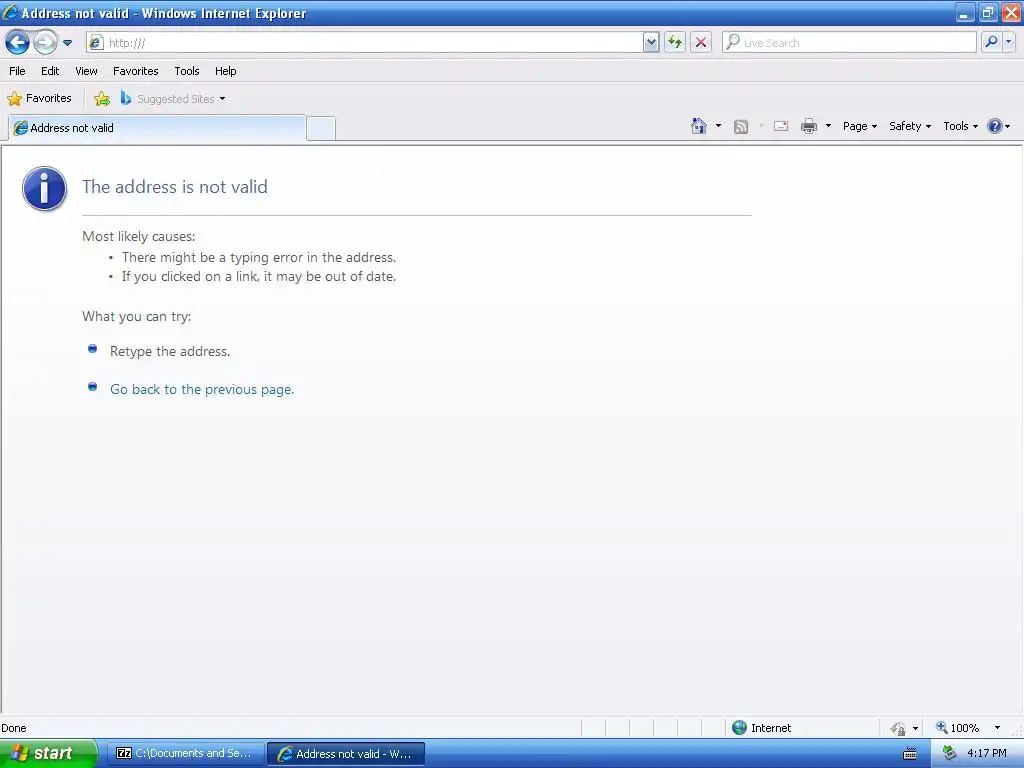Open the search provider options dropdown
This screenshot has height=768, width=1024.
tap(1009, 42)
